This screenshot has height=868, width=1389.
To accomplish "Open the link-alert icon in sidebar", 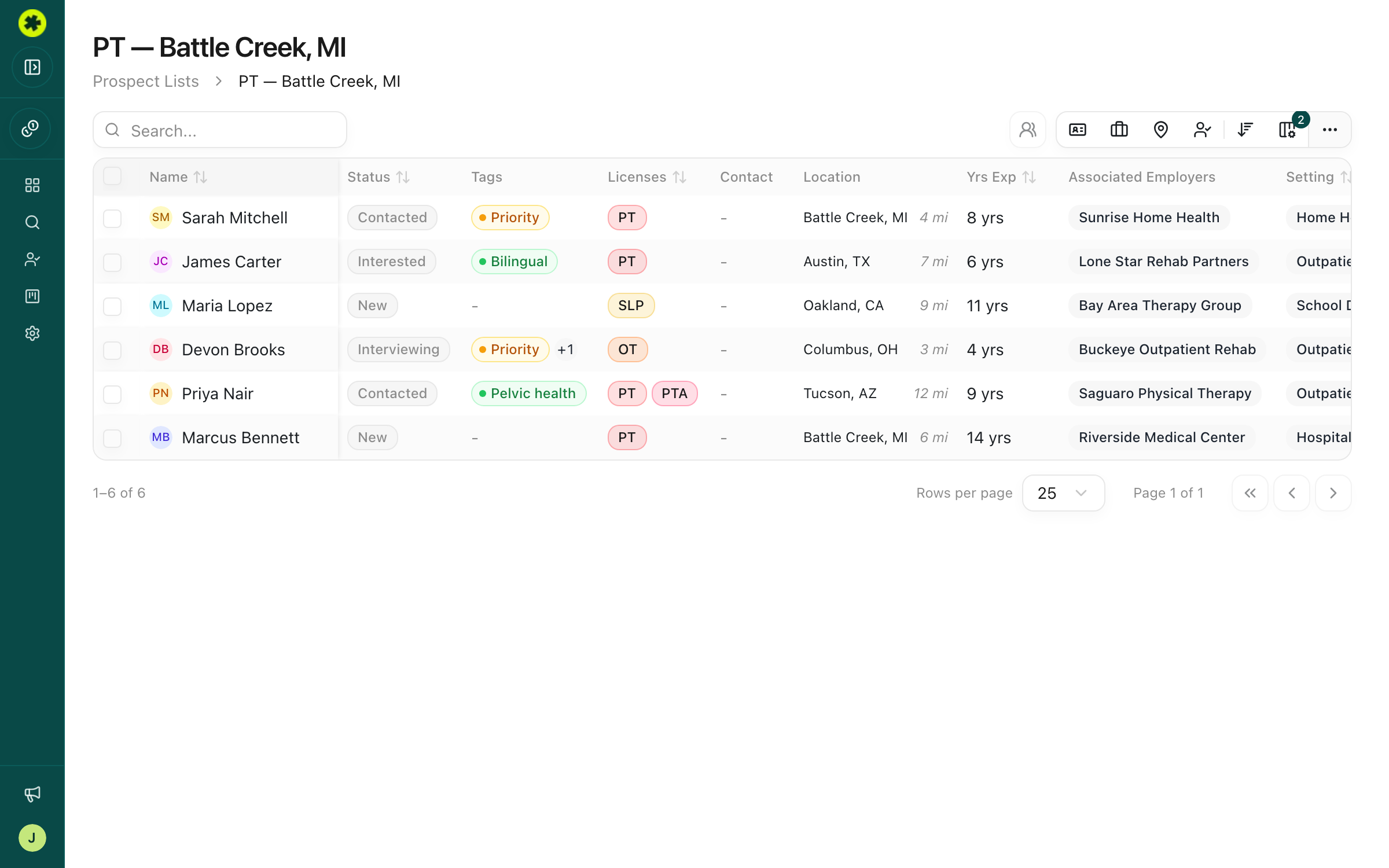I will point(31,128).
